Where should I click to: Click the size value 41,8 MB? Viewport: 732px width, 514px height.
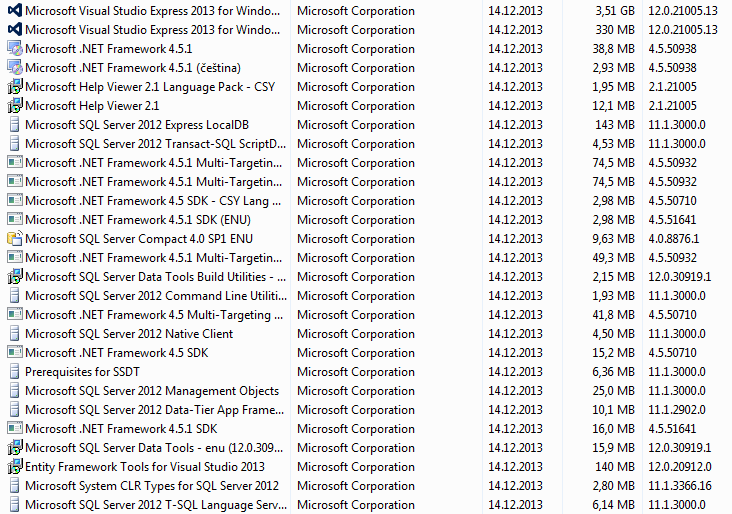pos(613,315)
